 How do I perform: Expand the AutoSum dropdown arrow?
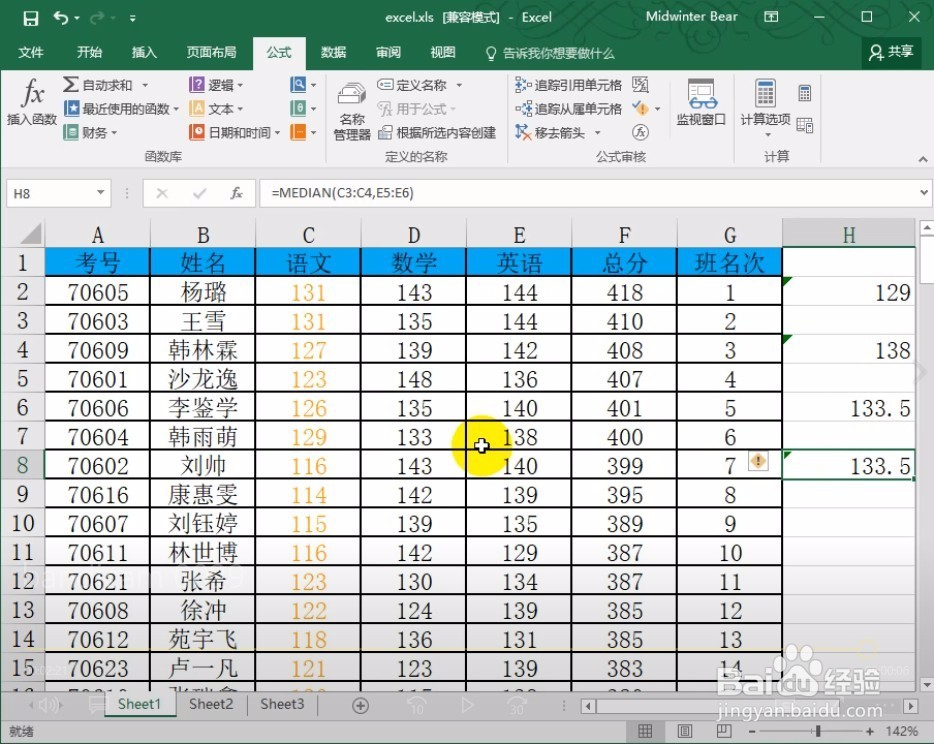[145, 85]
